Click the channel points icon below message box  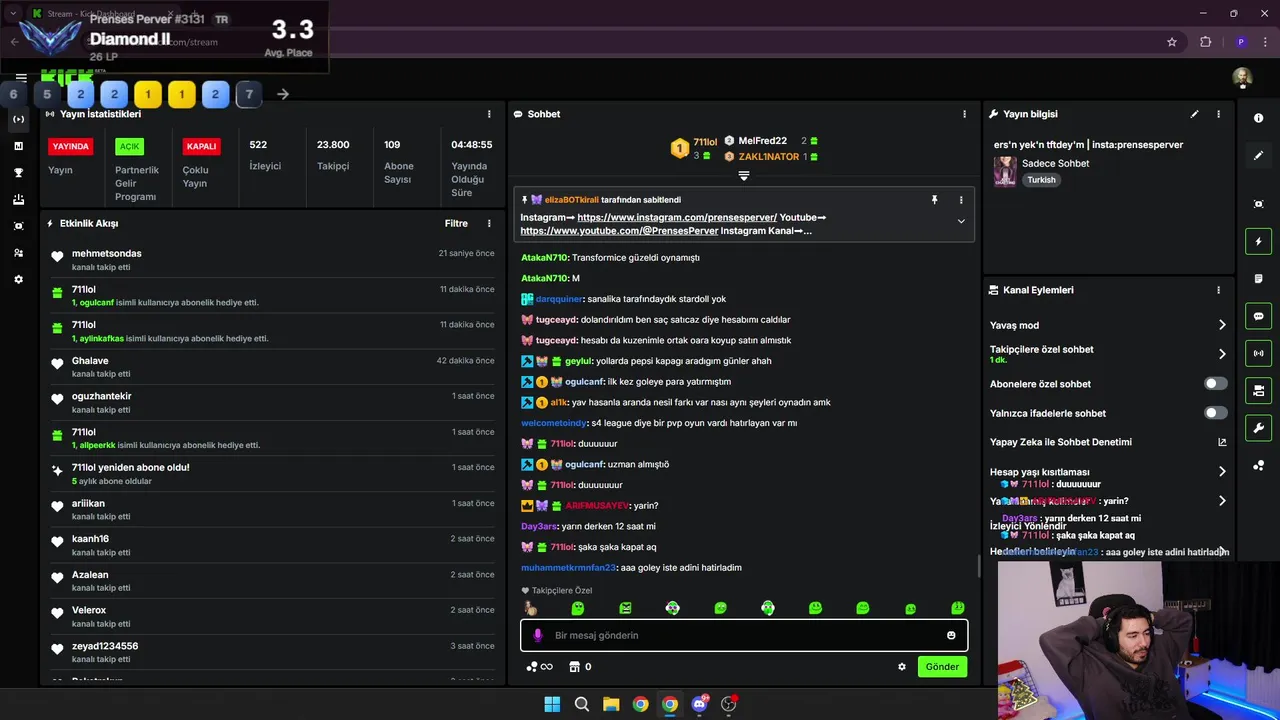click(x=532, y=667)
